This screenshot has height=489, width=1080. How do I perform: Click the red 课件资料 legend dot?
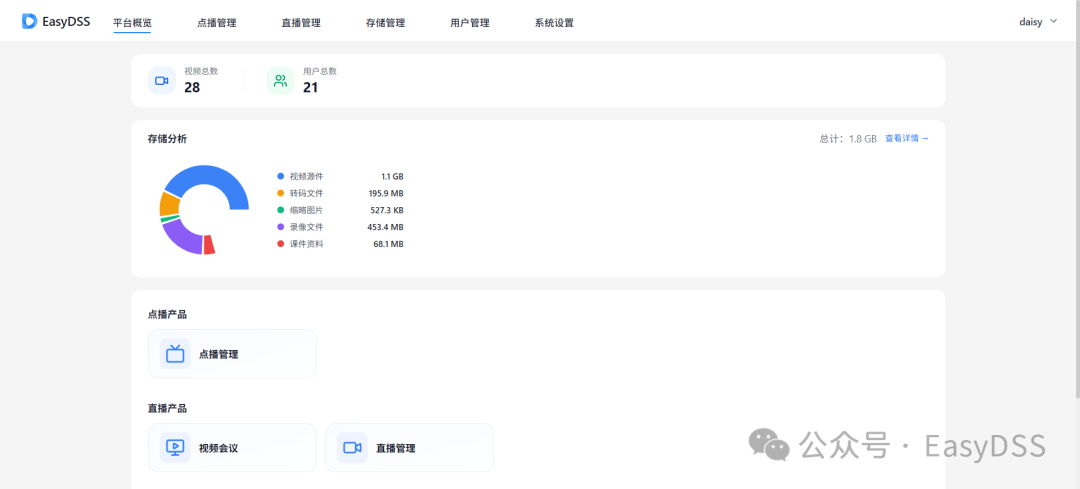280,244
